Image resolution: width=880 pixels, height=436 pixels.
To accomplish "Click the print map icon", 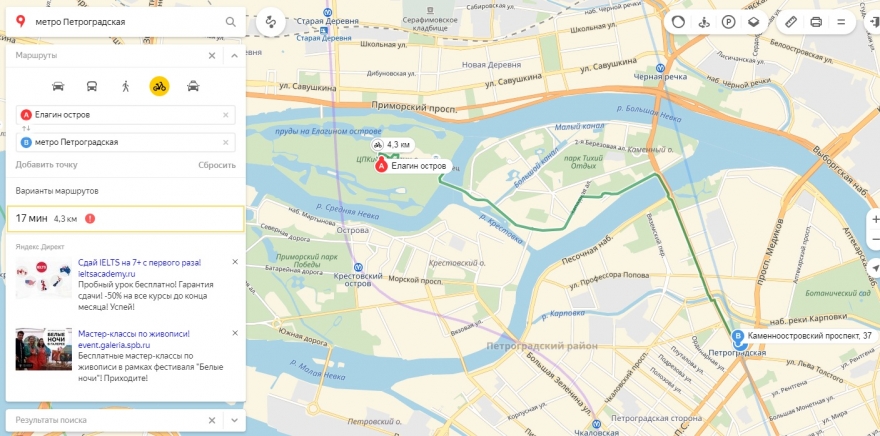I will tap(816, 22).
